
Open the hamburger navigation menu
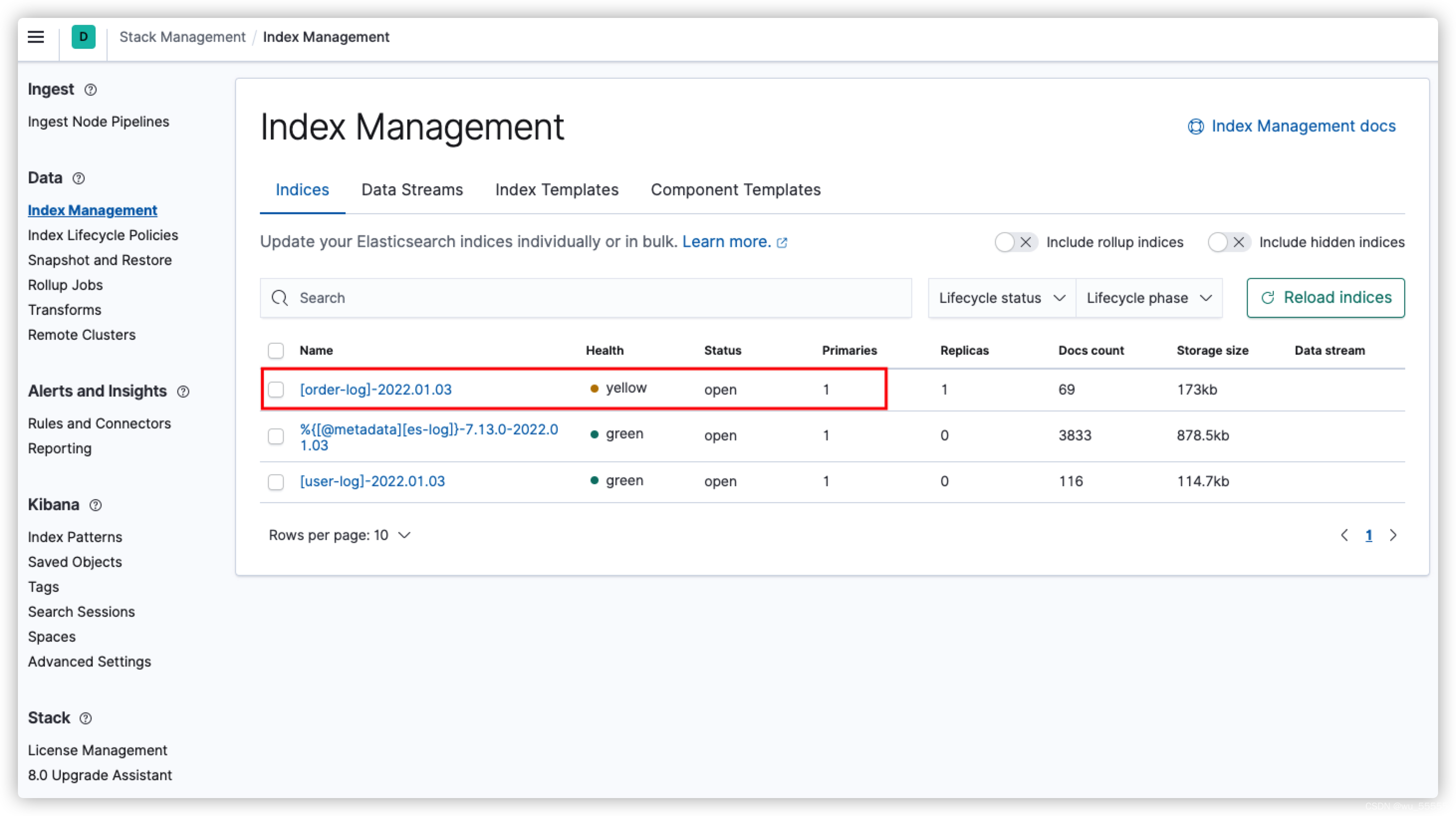click(36, 37)
